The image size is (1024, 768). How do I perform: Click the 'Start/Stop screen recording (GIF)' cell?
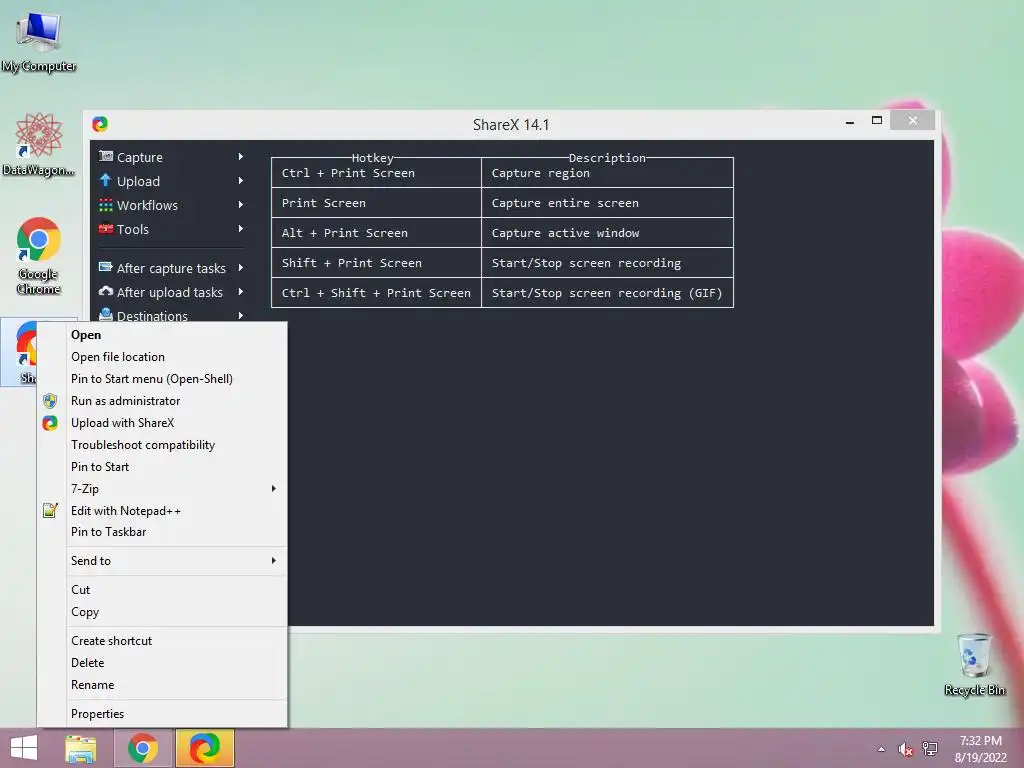(607, 293)
